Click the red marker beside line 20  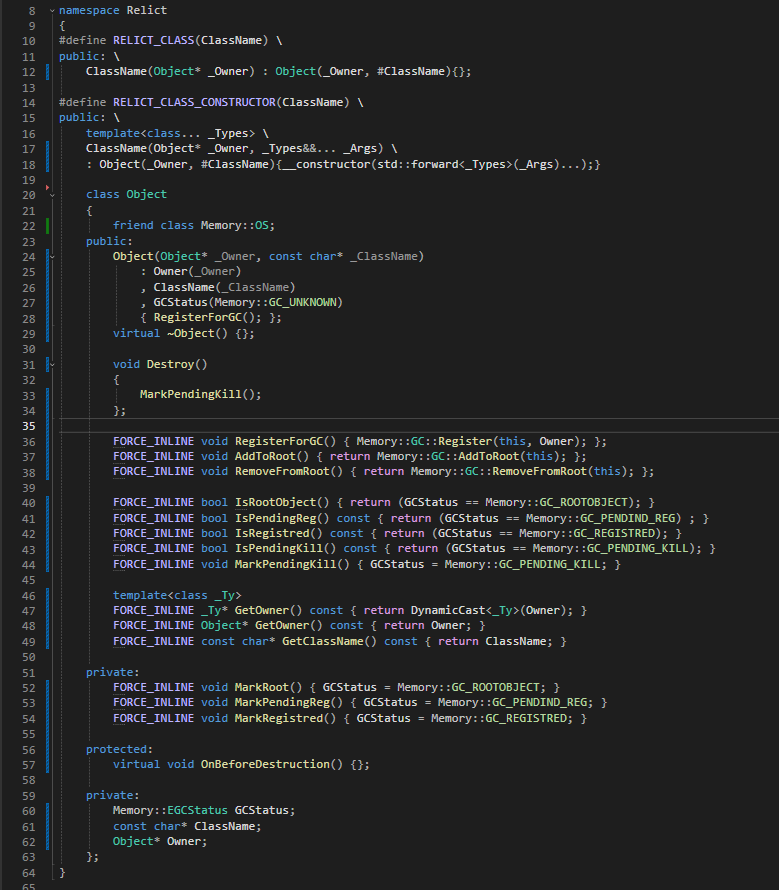point(48,187)
